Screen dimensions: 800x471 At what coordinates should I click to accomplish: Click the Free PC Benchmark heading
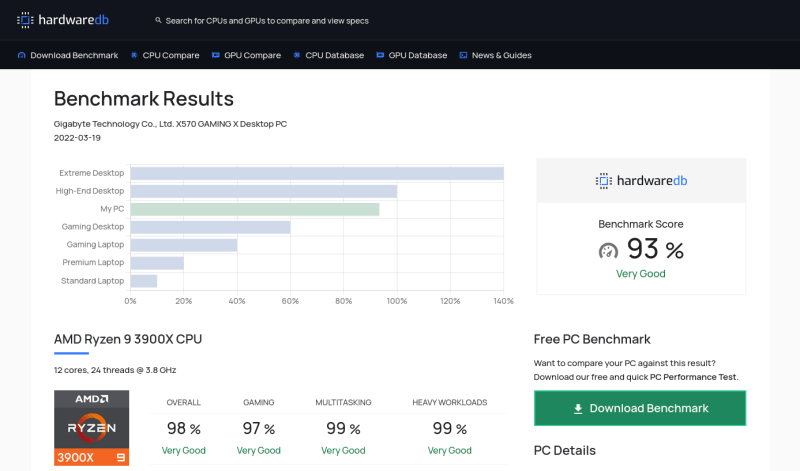[x=592, y=339]
